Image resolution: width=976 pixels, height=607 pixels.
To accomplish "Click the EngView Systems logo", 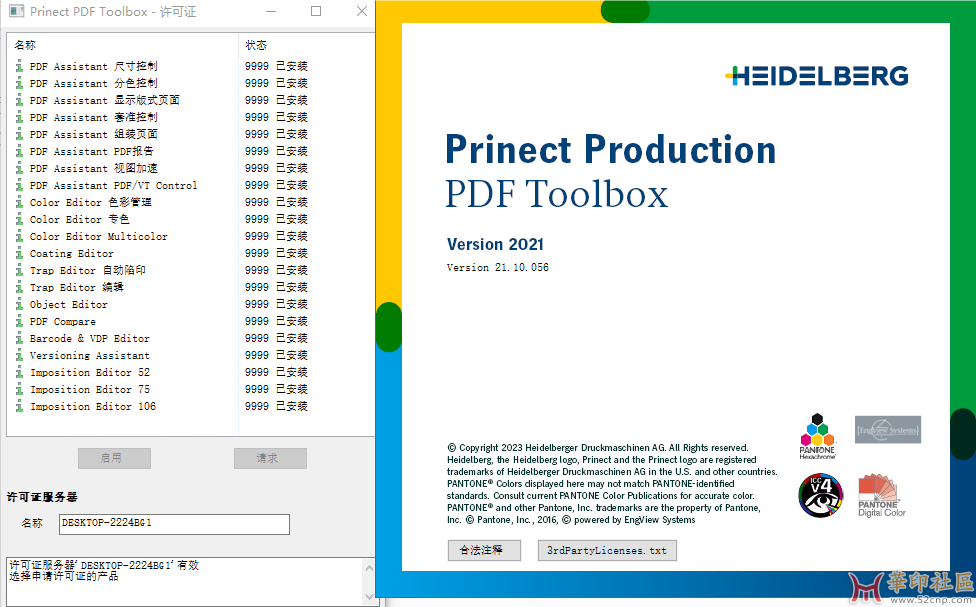I will click(888, 430).
